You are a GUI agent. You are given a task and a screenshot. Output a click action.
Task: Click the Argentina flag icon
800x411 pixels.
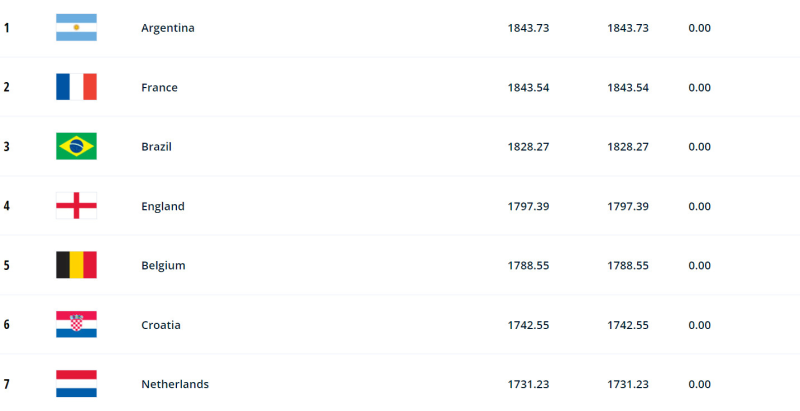tap(76, 28)
